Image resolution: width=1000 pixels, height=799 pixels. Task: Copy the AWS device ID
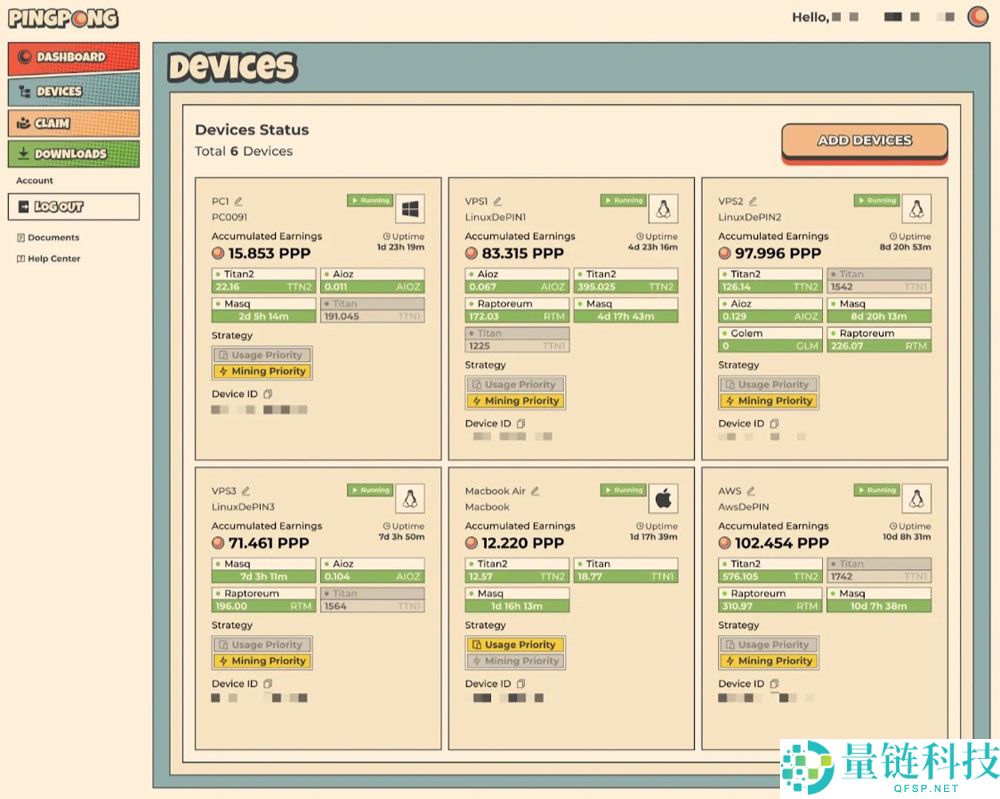click(774, 684)
